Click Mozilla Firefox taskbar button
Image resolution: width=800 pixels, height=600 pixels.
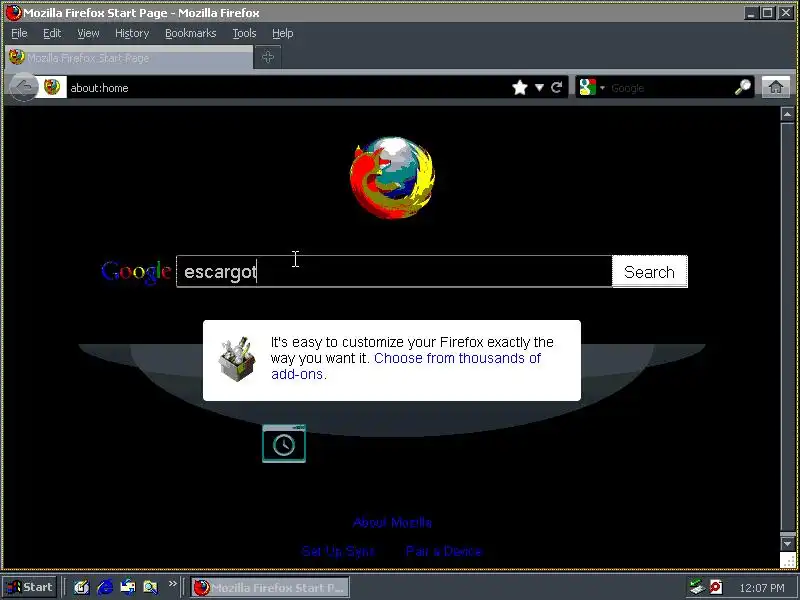(270, 587)
